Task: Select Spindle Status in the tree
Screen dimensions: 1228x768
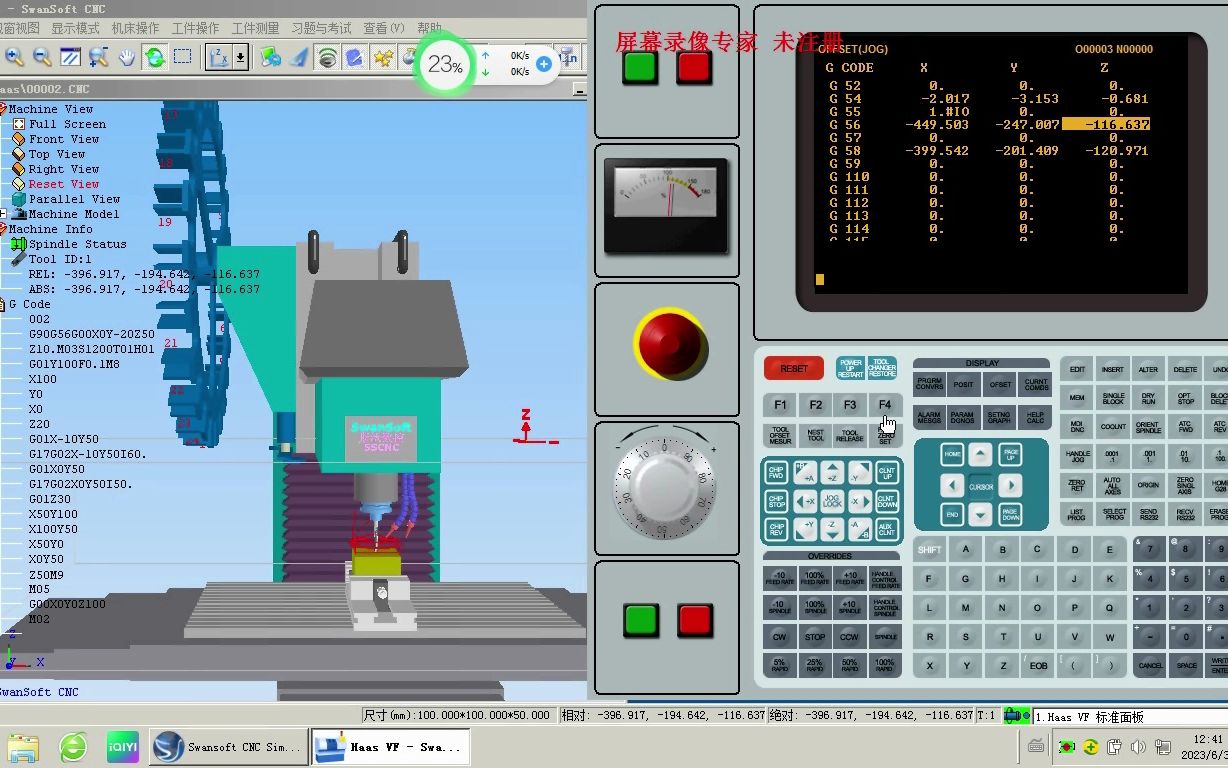Action: pyautogui.click(x=77, y=244)
